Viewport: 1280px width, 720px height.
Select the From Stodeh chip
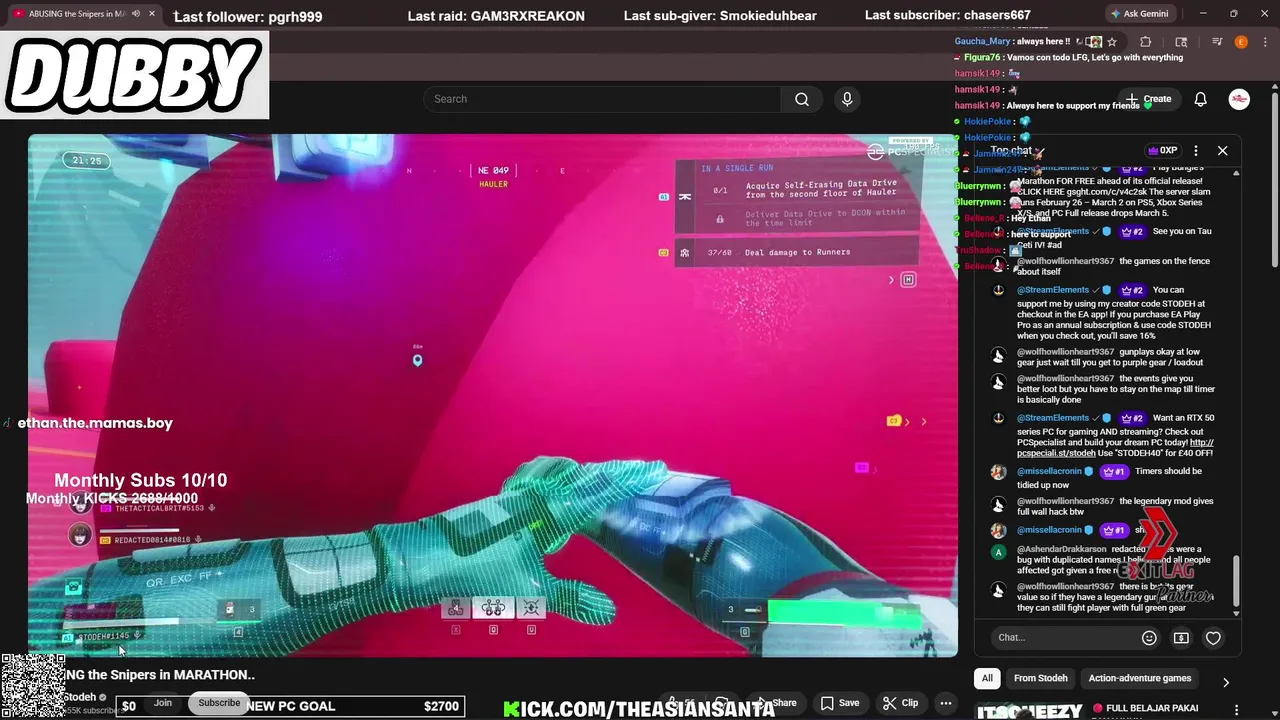coord(1040,678)
